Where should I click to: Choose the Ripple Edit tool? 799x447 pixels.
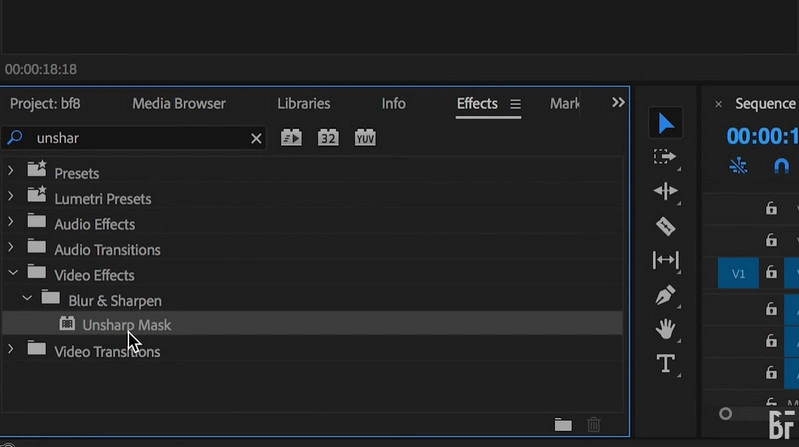[x=665, y=191]
